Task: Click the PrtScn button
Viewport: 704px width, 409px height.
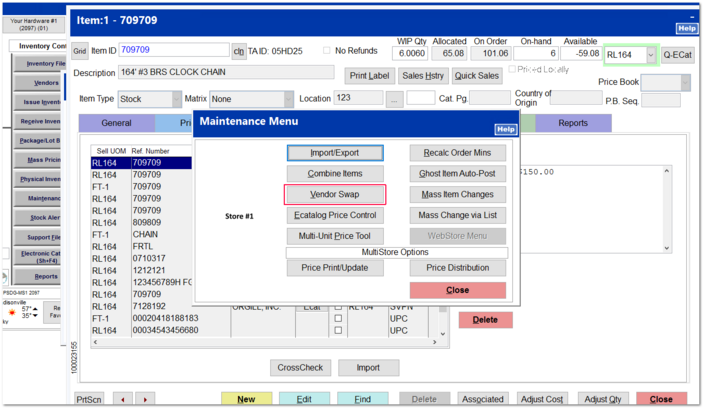Action: pos(89,399)
